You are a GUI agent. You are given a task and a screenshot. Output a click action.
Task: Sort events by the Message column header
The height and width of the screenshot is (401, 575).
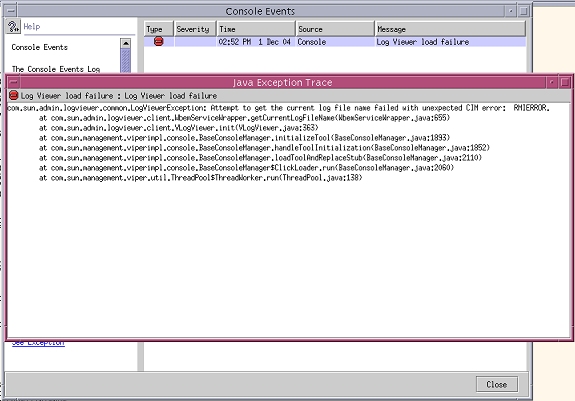(450, 29)
